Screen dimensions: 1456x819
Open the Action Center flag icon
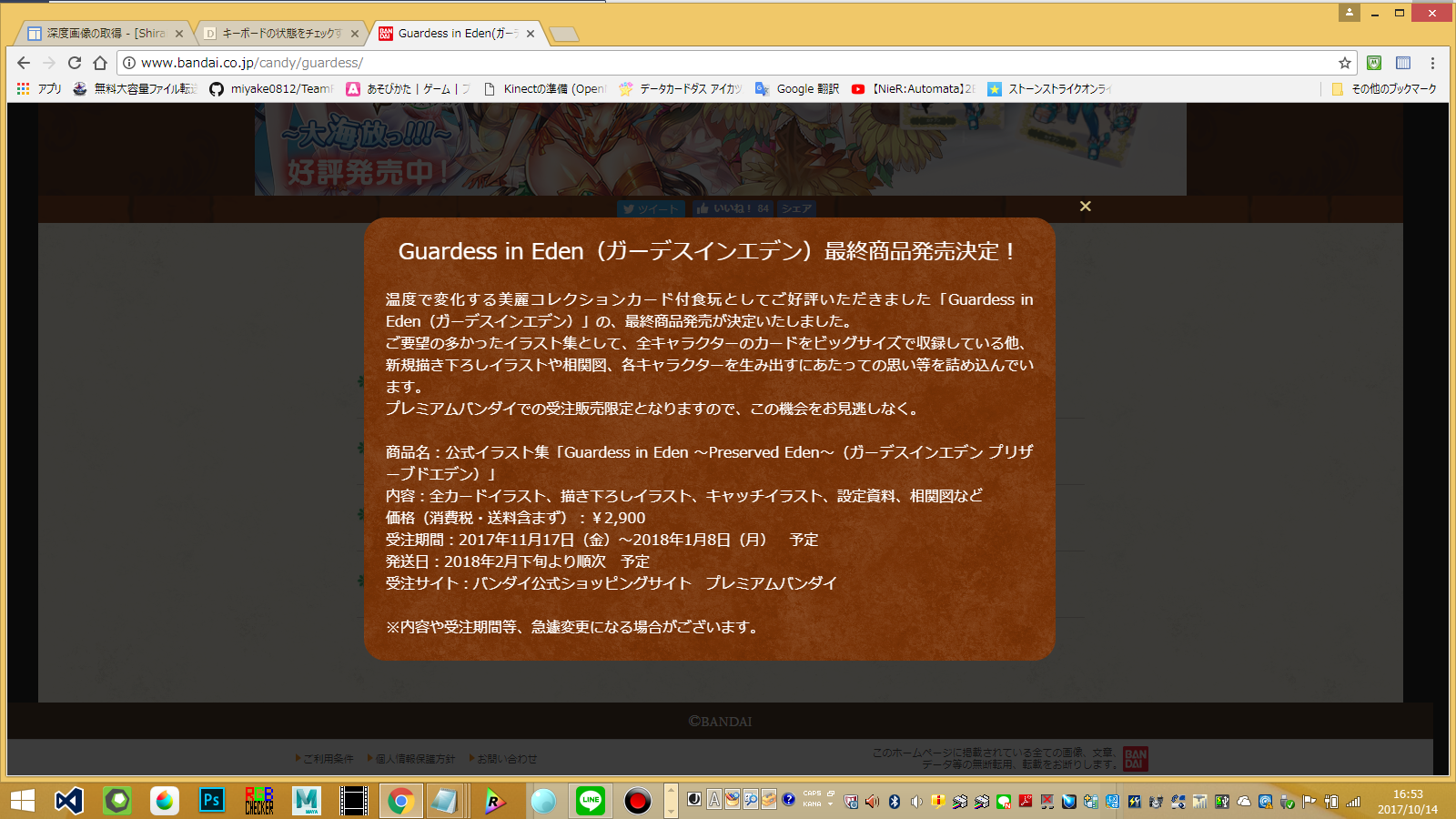[x=1309, y=802]
